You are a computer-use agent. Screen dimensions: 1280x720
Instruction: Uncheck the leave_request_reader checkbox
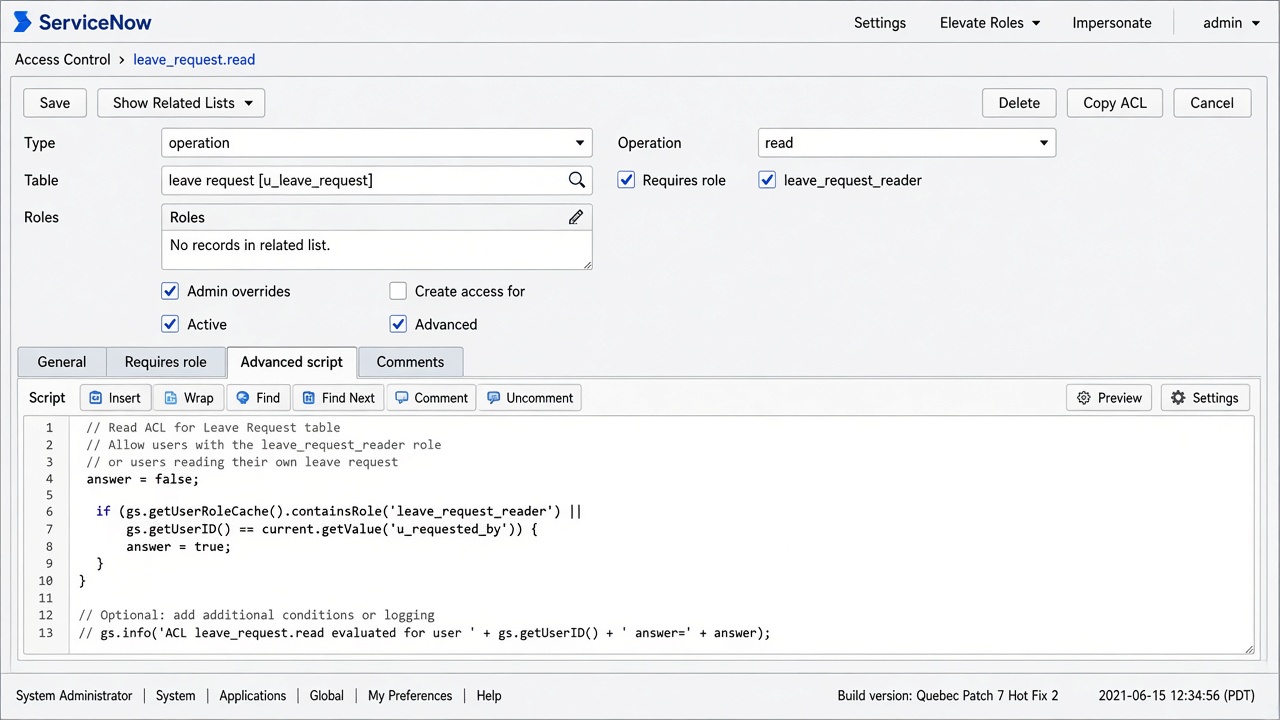[x=767, y=180]
